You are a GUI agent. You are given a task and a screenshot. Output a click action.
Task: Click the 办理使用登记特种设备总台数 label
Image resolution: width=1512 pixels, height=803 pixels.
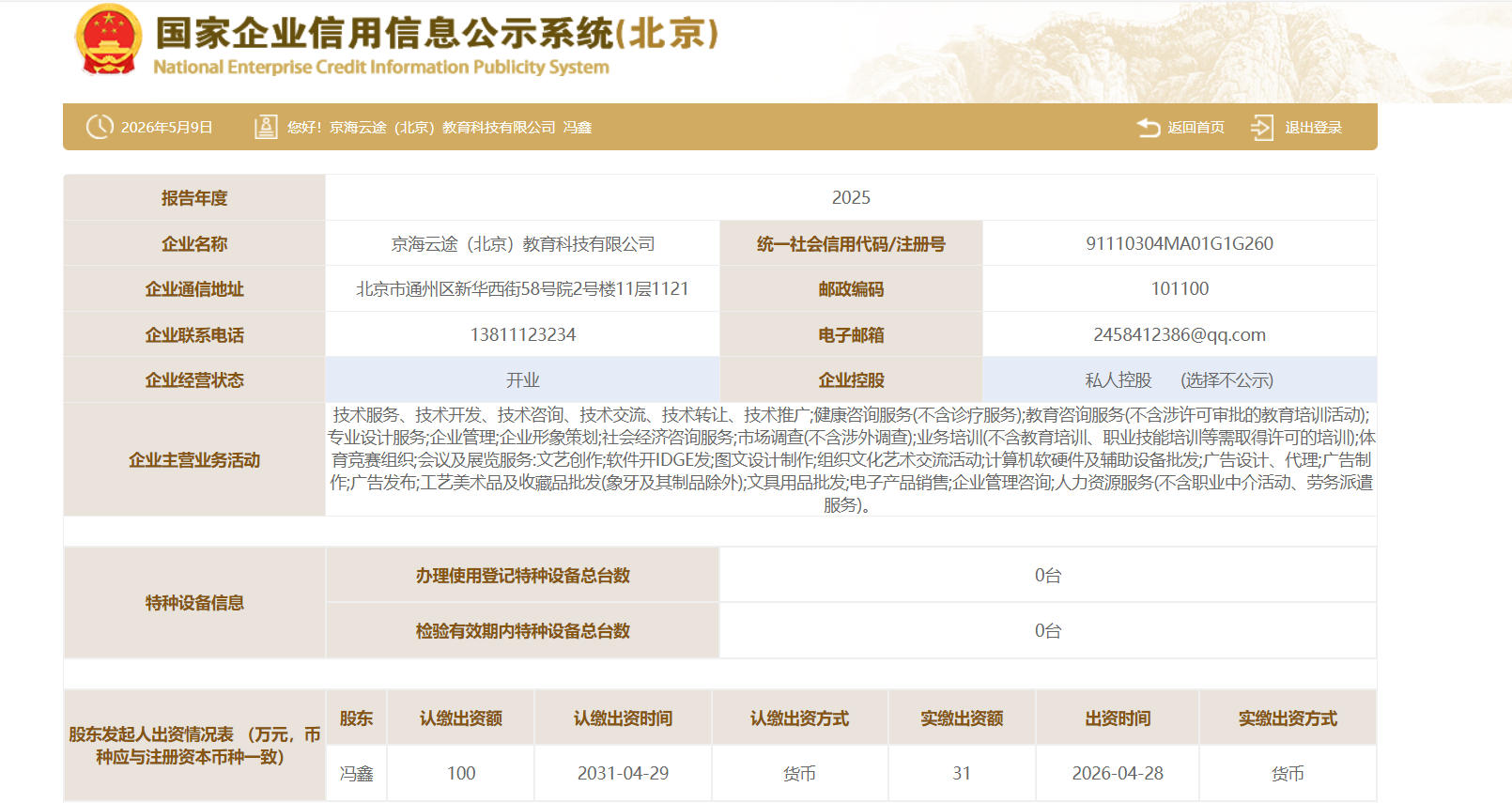[523, 576]
